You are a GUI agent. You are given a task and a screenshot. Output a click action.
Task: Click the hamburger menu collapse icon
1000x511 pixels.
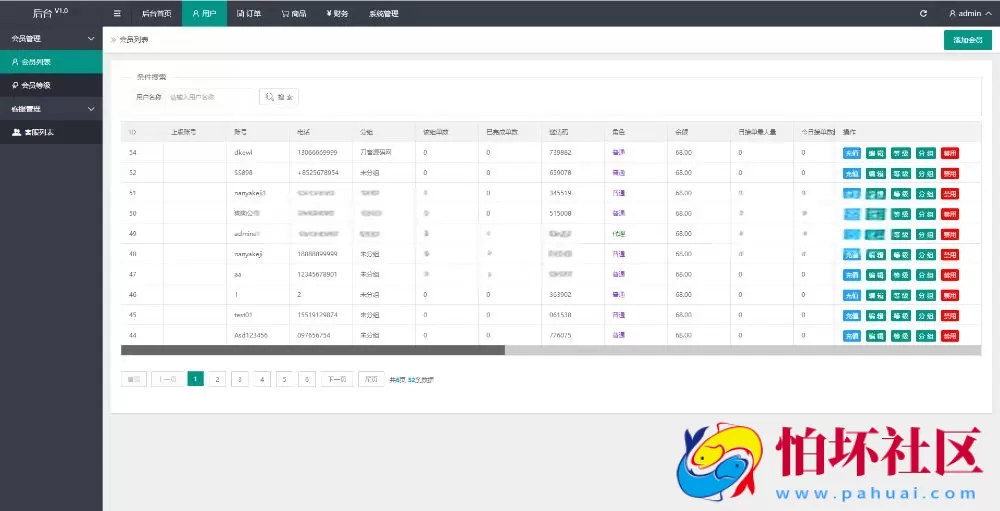pyautogui.click(x=117, y=14)
